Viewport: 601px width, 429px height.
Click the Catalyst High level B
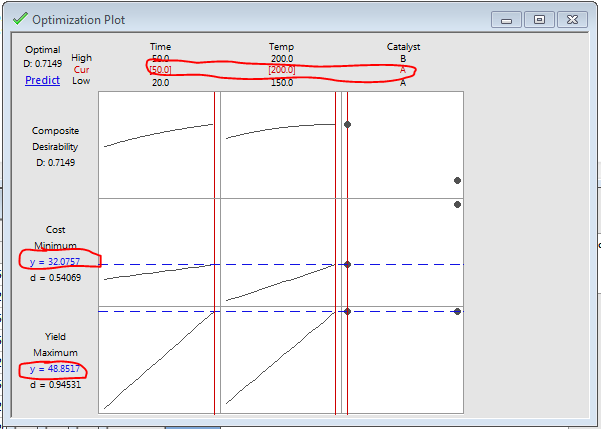pos(403,59)
